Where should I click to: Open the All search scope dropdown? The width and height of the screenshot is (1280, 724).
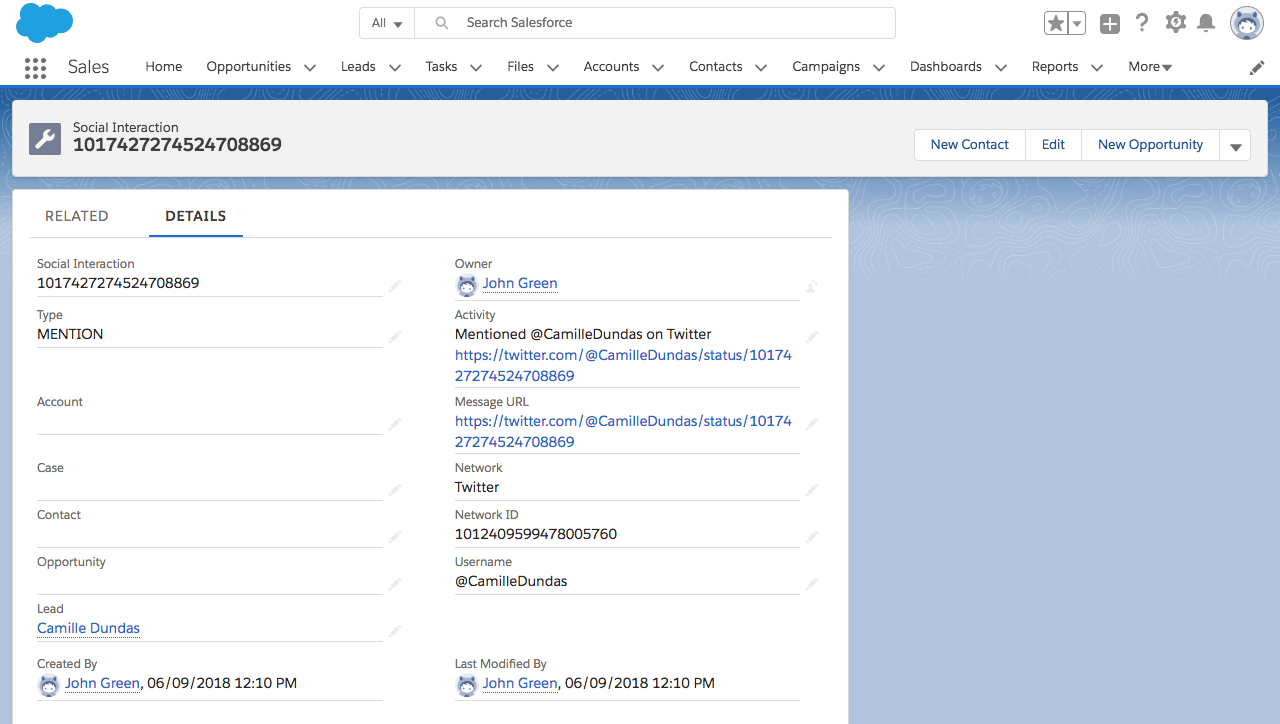(387, 23)
